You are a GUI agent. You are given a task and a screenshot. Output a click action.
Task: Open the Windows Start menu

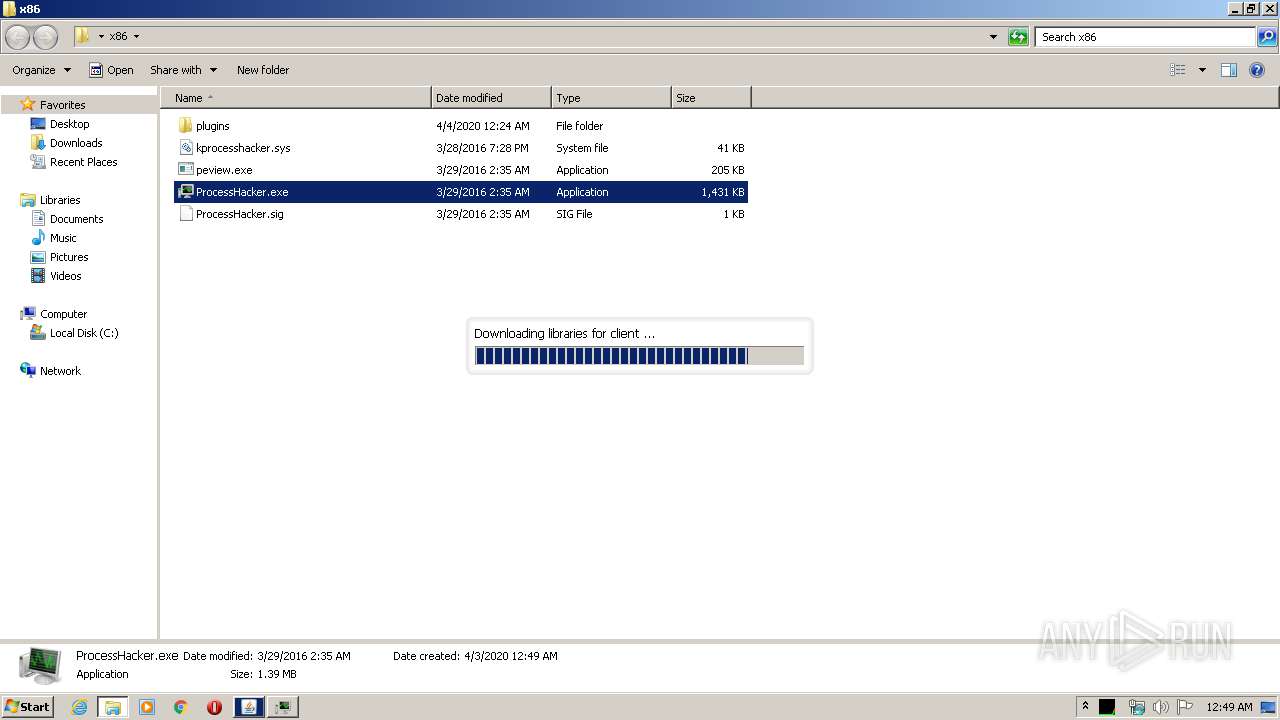pos(28,707)
